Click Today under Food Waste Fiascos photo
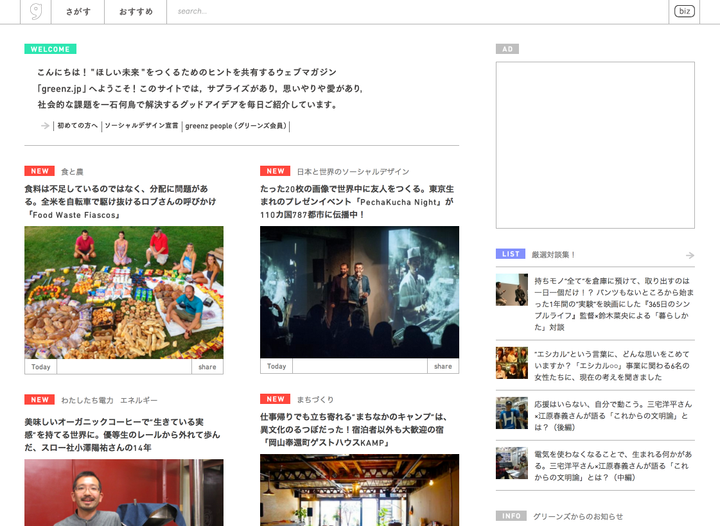This screenshot has height=526, width=720. coord(40,367)
